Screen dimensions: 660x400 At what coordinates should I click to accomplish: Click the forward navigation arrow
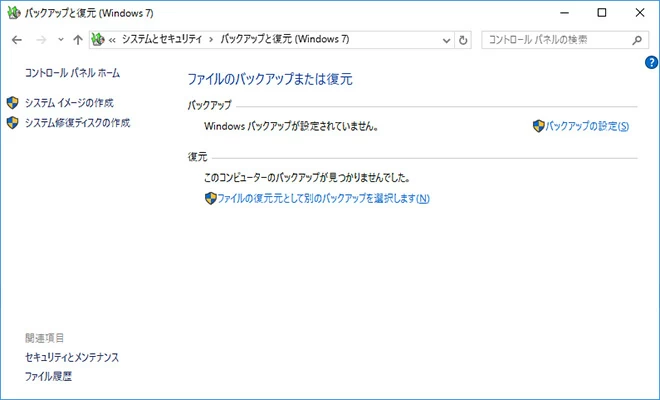pos(41,40)
